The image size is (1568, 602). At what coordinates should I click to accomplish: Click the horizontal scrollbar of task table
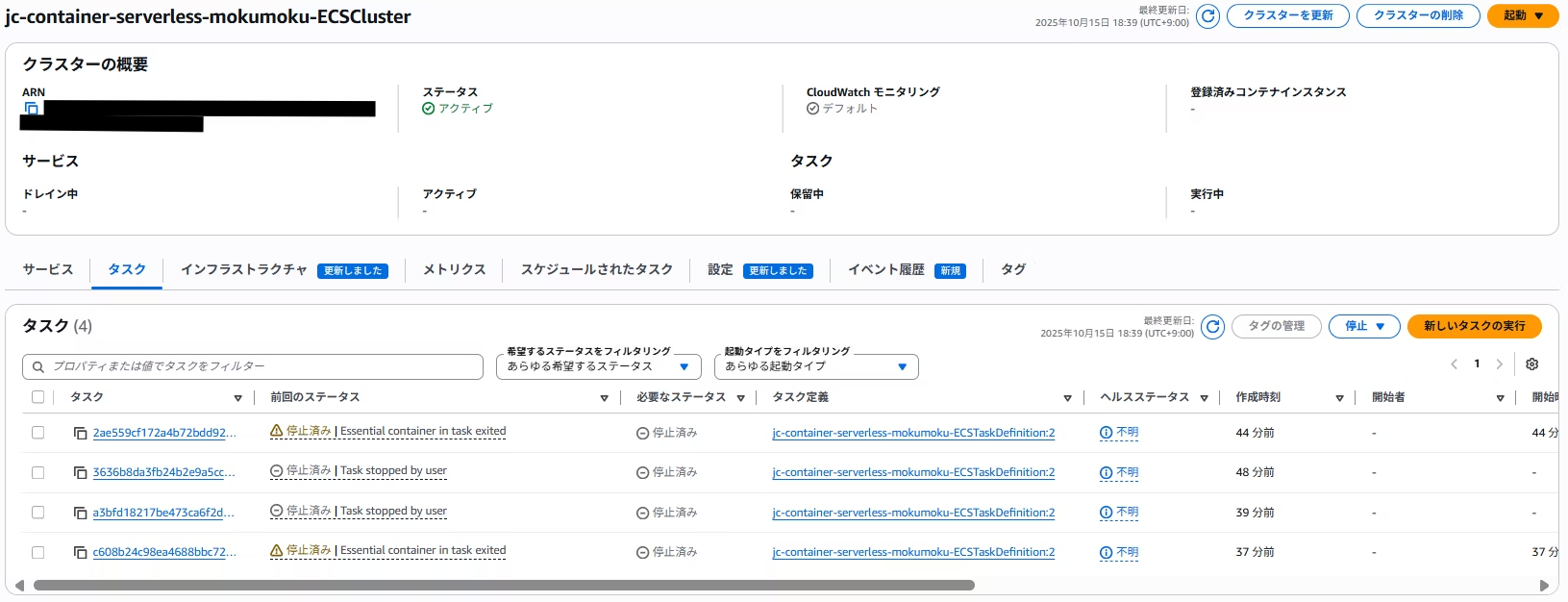pos(504,586)
